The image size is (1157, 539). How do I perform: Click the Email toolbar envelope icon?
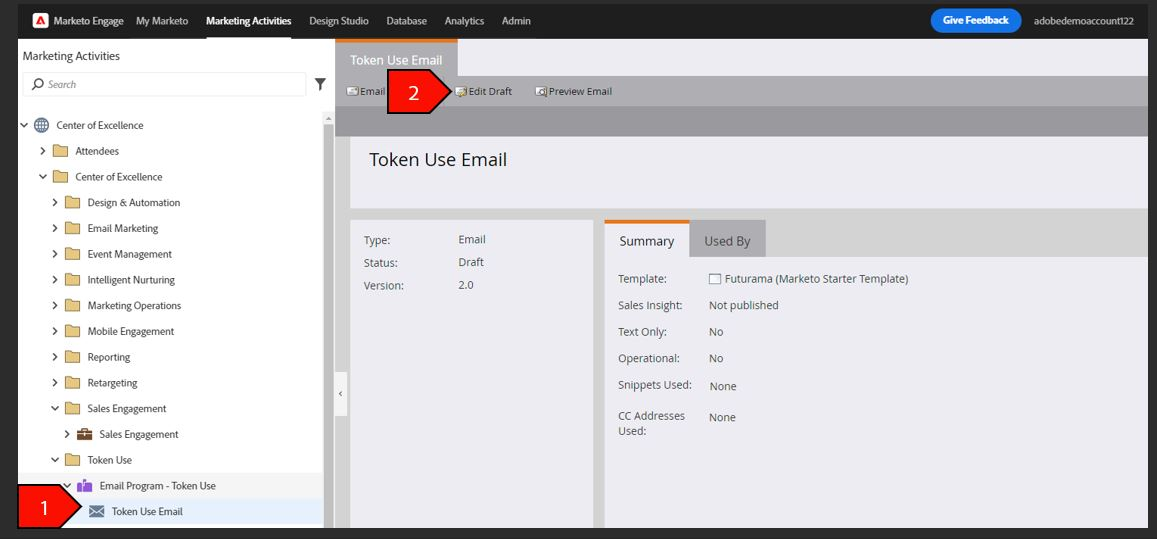(353, 92)
